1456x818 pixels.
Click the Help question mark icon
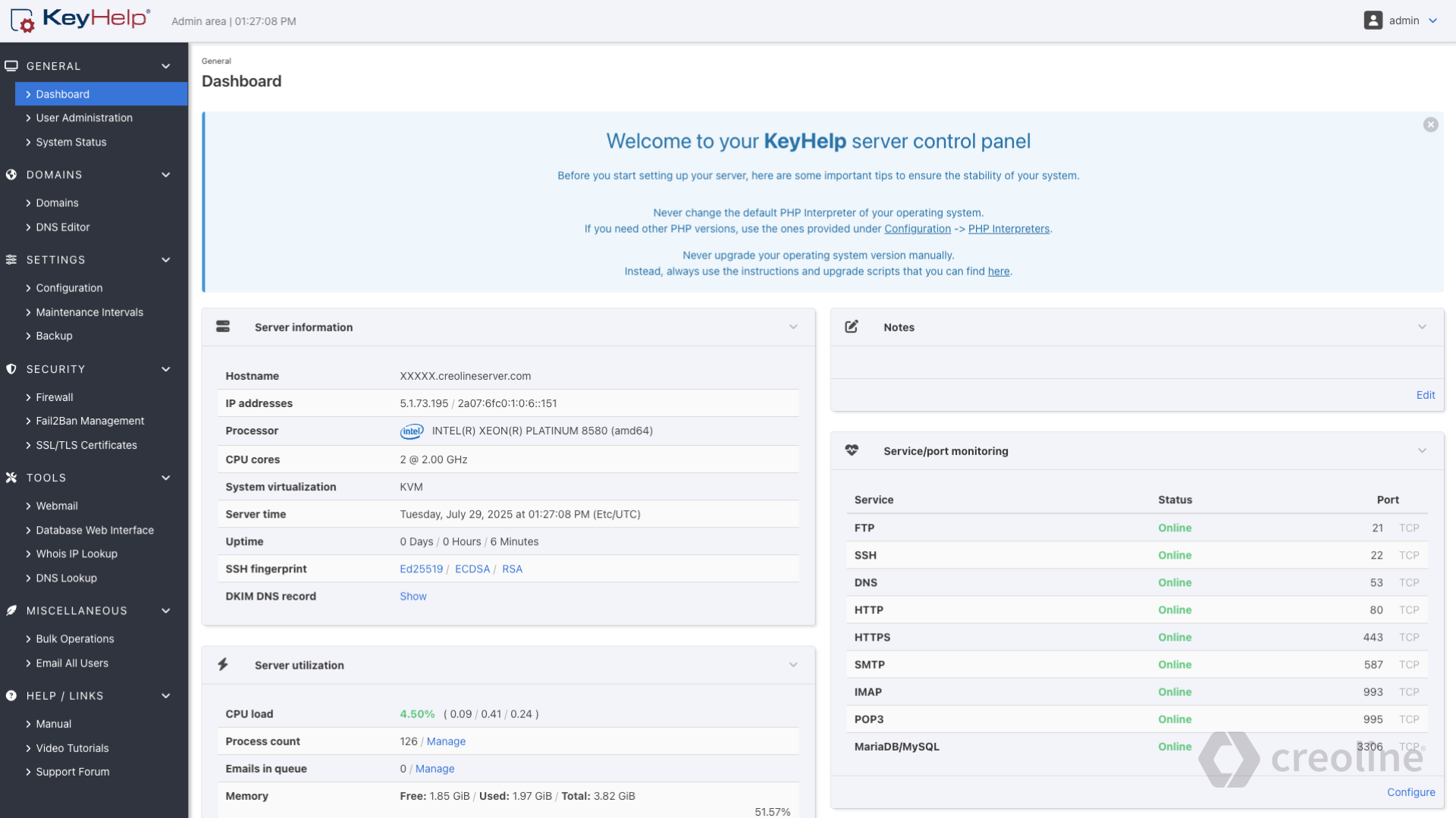point(11,696)
